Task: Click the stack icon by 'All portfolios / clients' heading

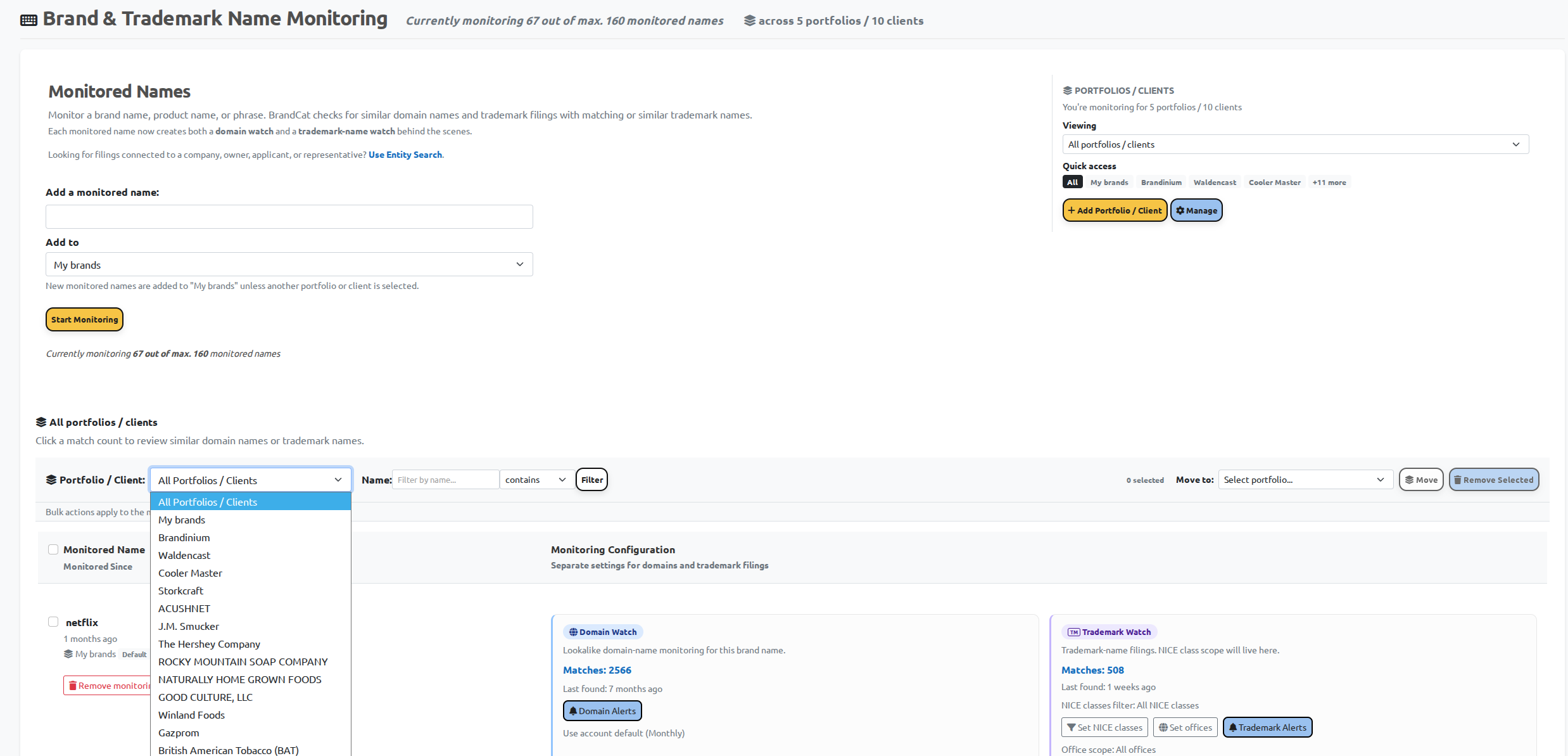Action: click(41, 422)
